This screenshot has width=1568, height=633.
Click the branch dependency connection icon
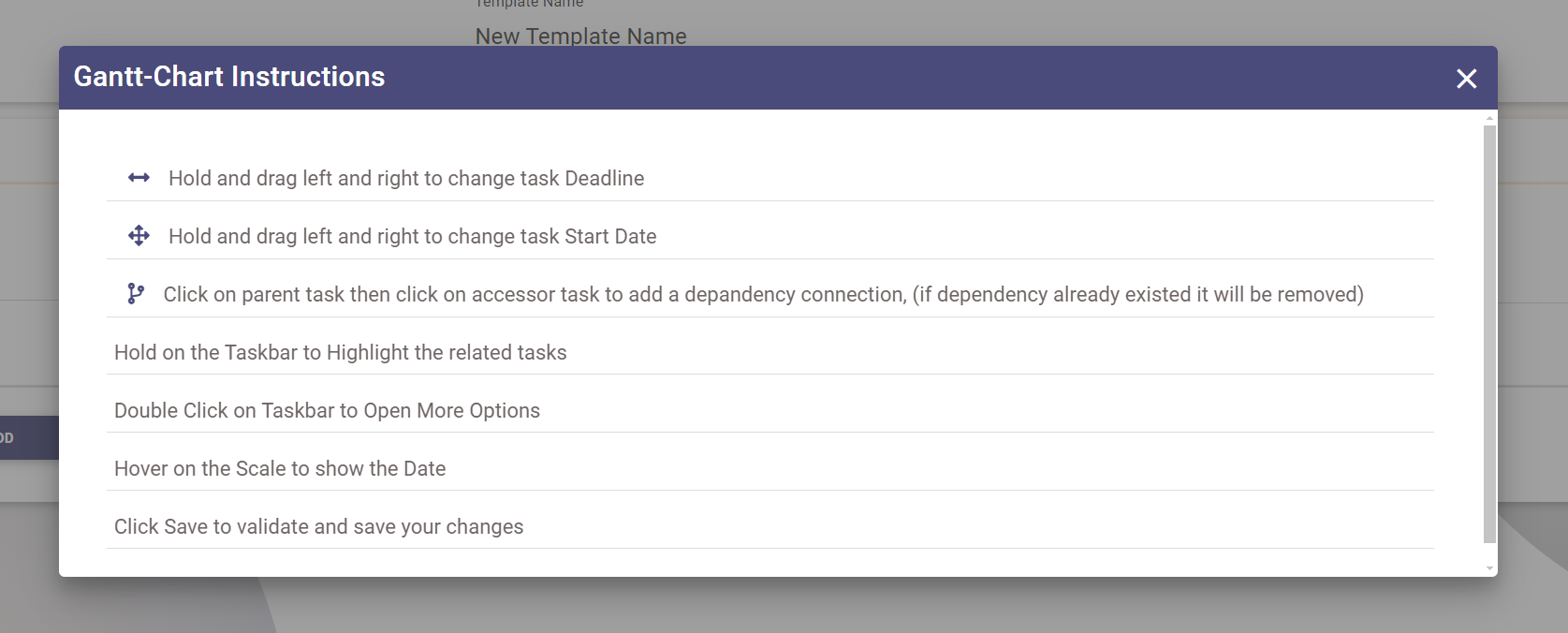(136, 294)
